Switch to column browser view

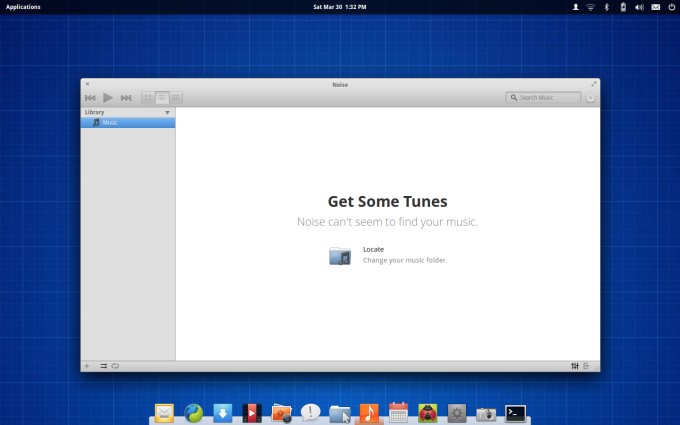point(176,98)
